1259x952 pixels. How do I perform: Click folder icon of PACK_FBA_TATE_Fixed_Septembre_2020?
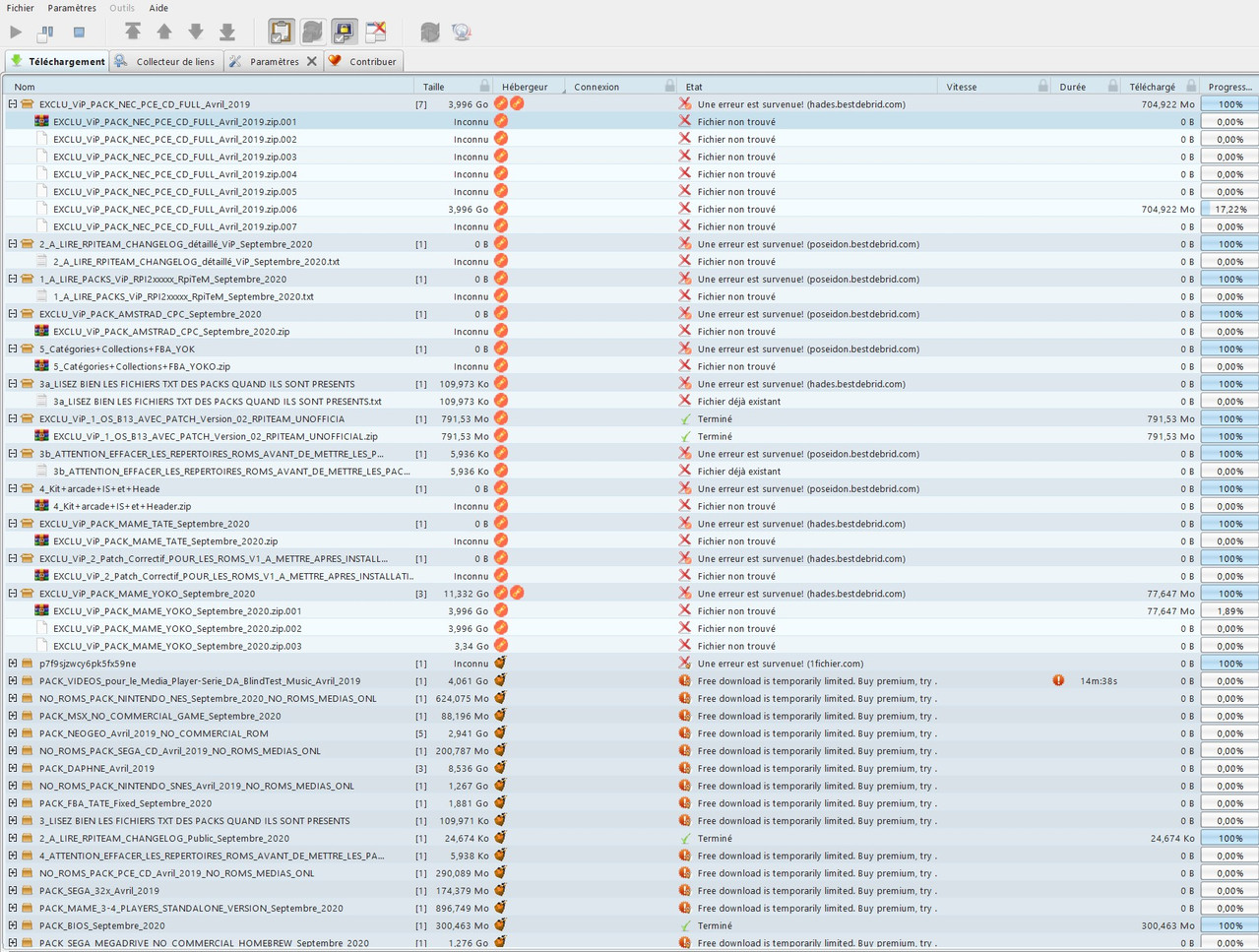click(x=28, y=803)
